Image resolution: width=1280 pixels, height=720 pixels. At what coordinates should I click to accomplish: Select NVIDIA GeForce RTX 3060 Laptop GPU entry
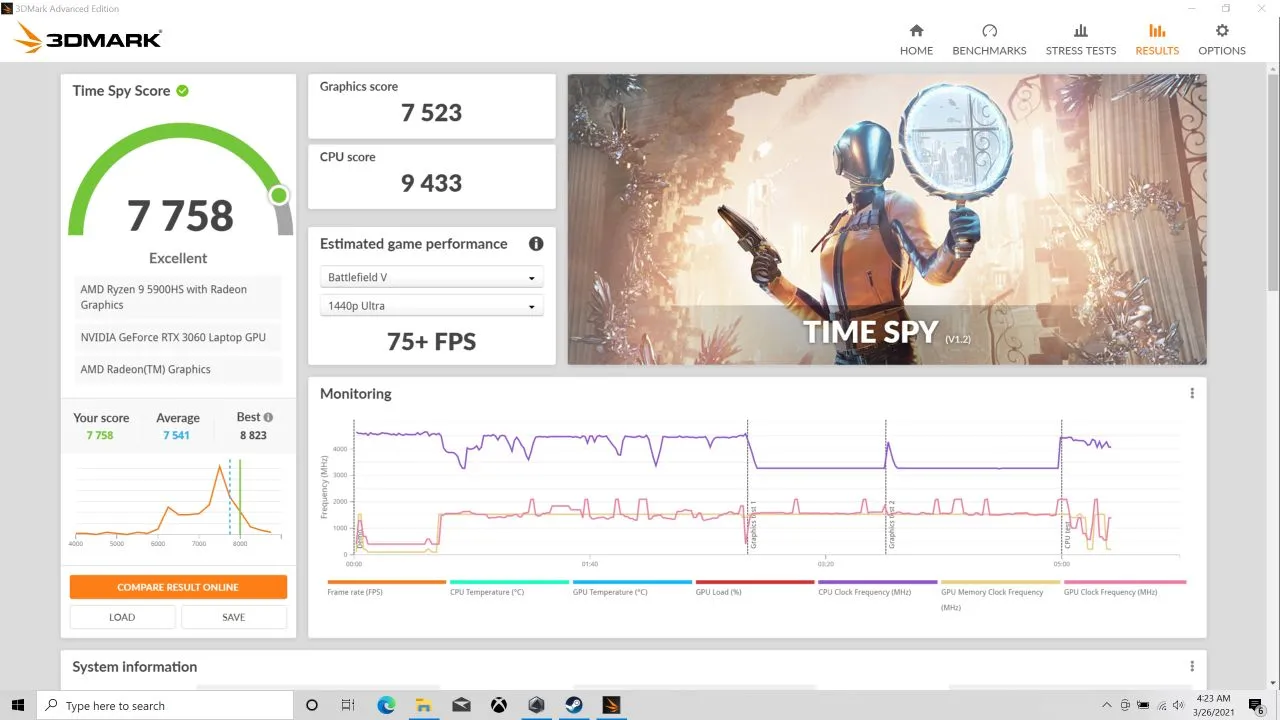[178, 337]
